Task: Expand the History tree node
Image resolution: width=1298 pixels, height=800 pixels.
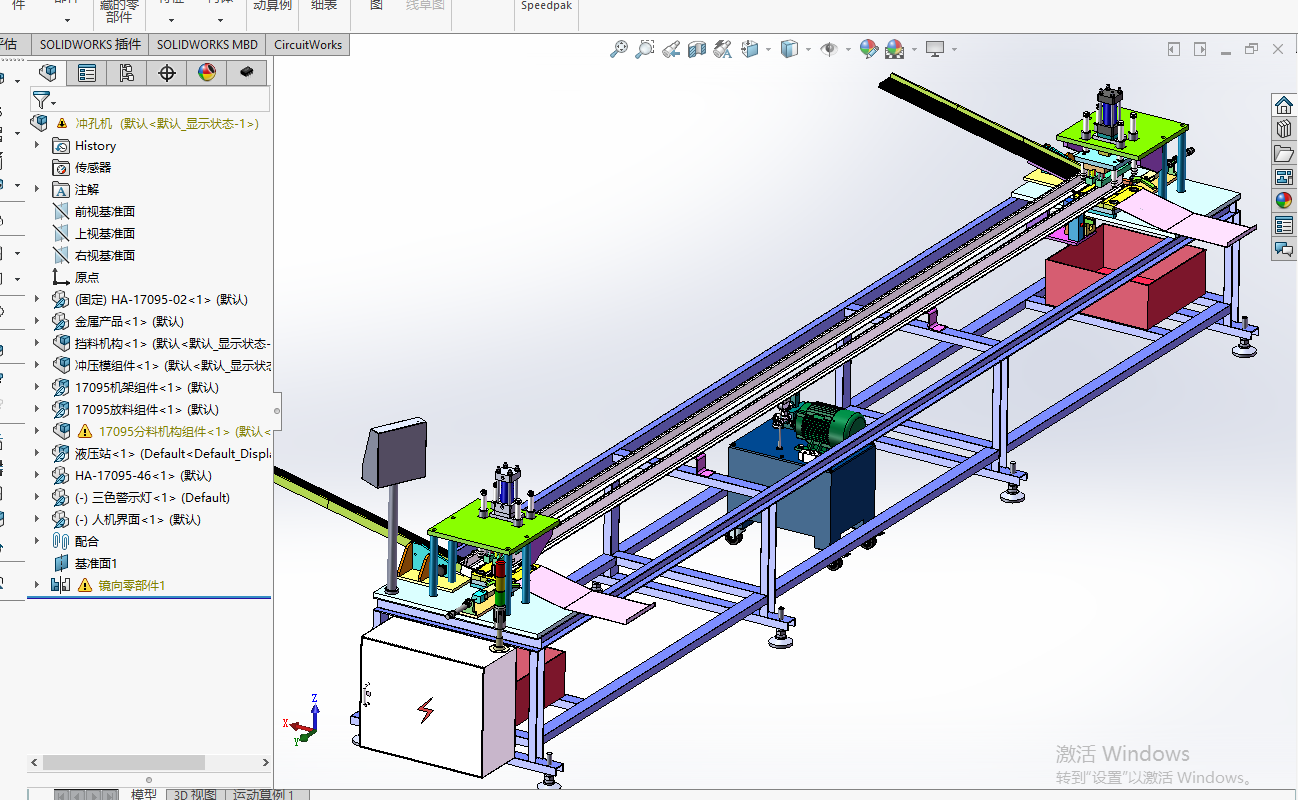Action: click(x=37, y=145)
